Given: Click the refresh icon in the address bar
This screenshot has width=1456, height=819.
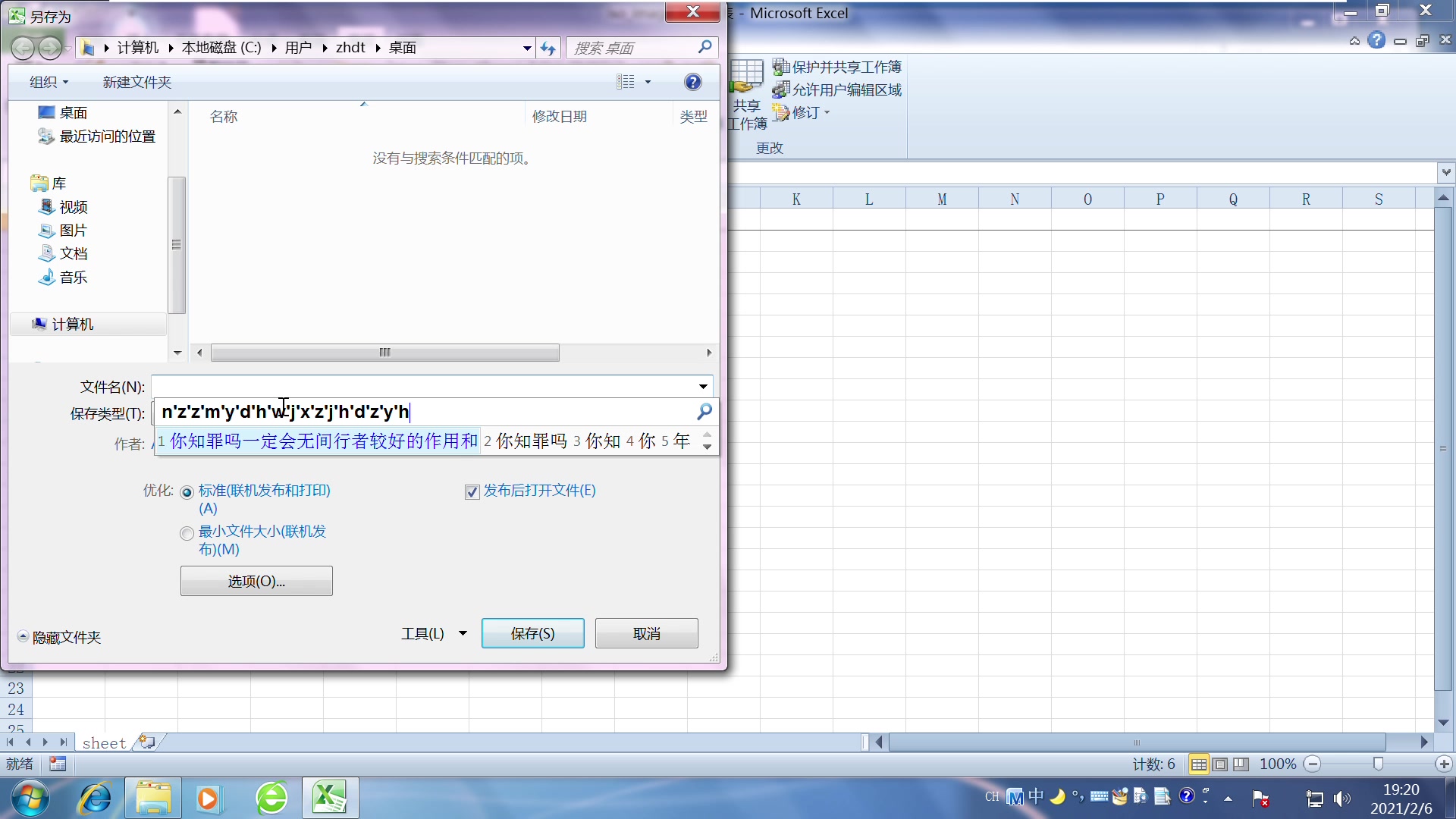Looking at the screenshot, I should click(x=548, y=47).
